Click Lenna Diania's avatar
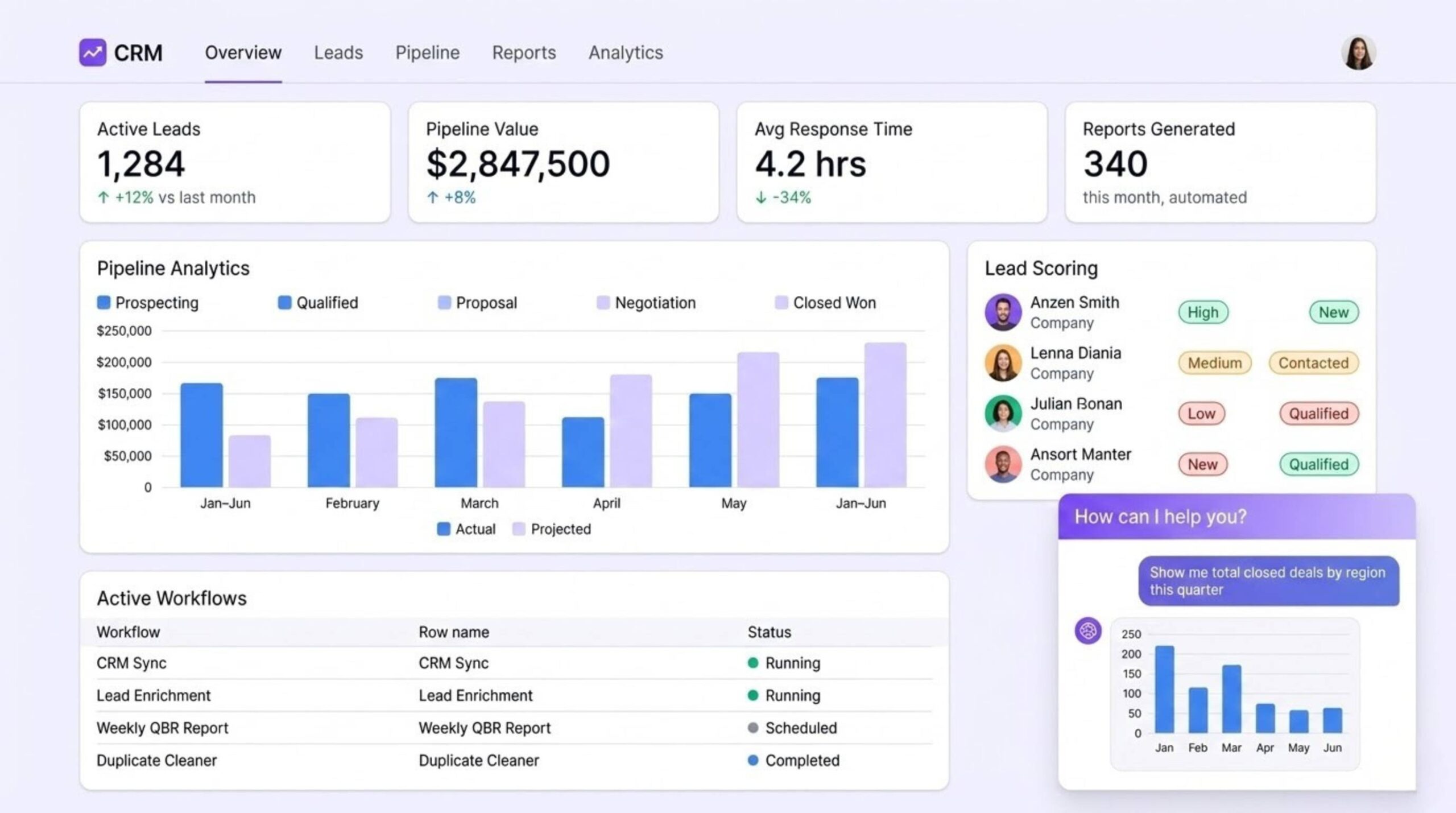The width and height of the screenshot is (1456, 813). coord(1003,363)
